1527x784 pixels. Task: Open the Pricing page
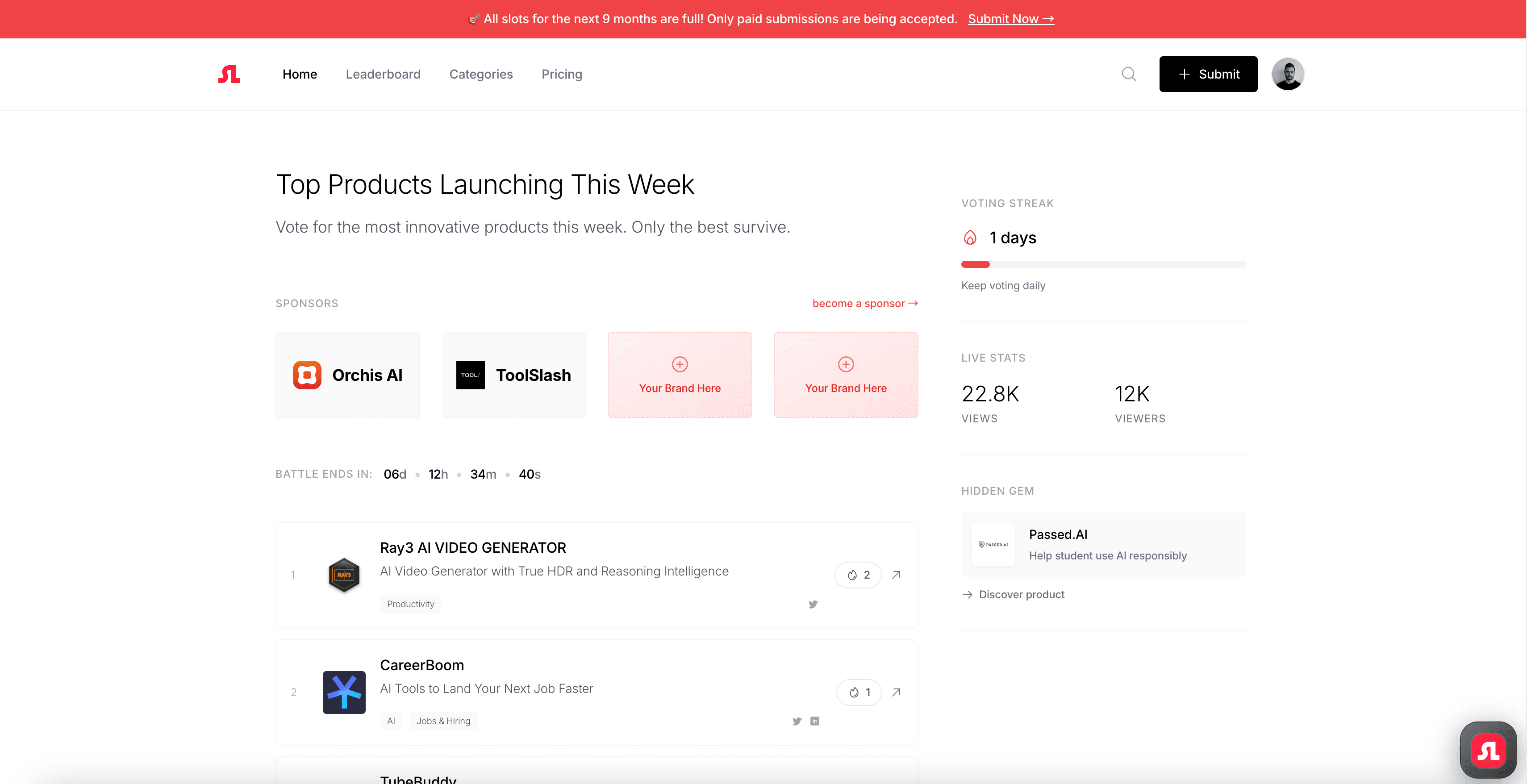point(561,74)
